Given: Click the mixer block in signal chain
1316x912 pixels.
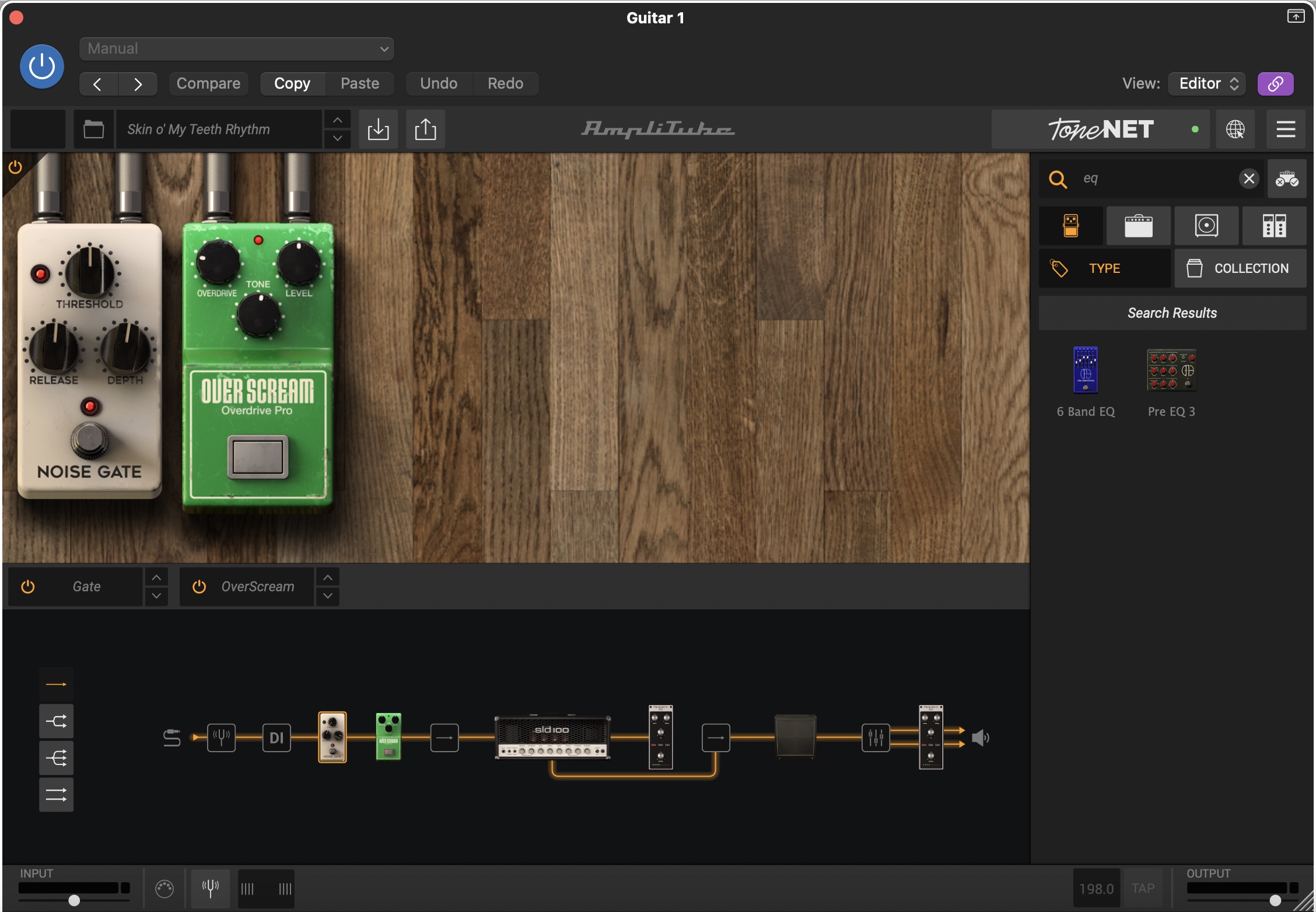Looking at the screenshot, I should [x=876, y=738].
